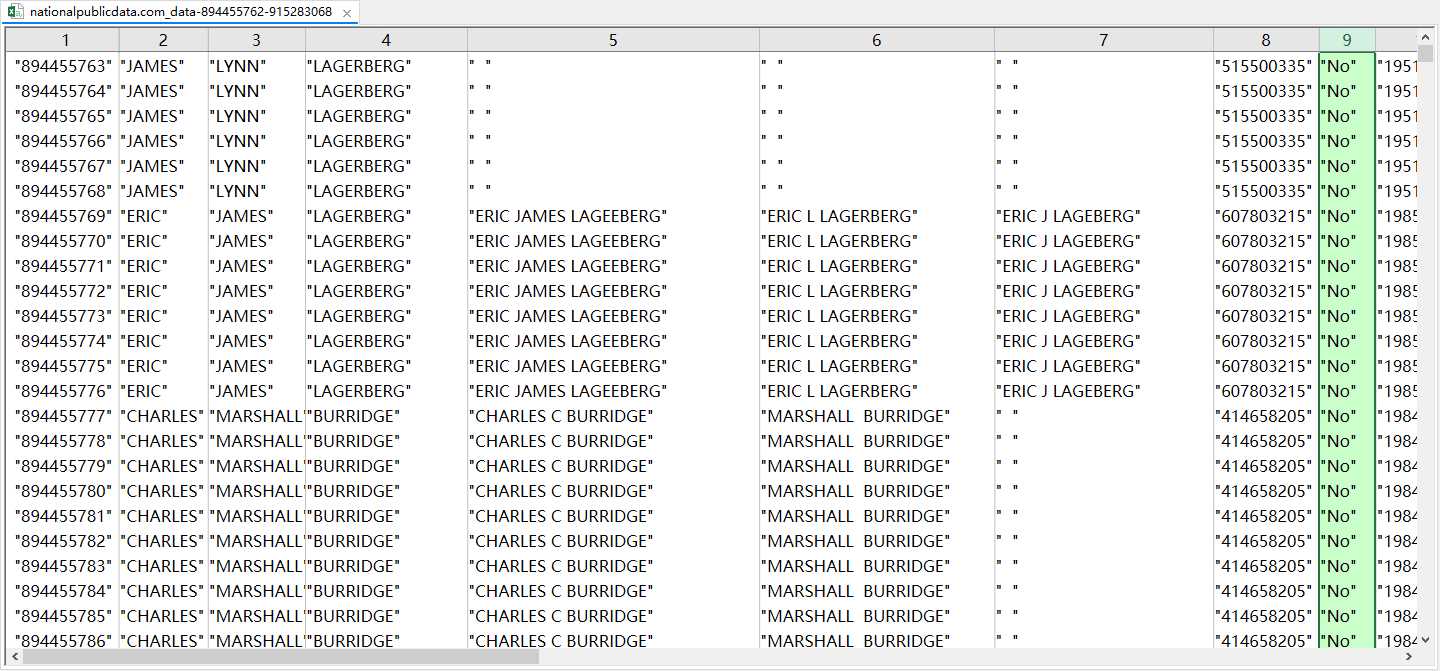
Task: Select column header 5
Action: [613, 40]
